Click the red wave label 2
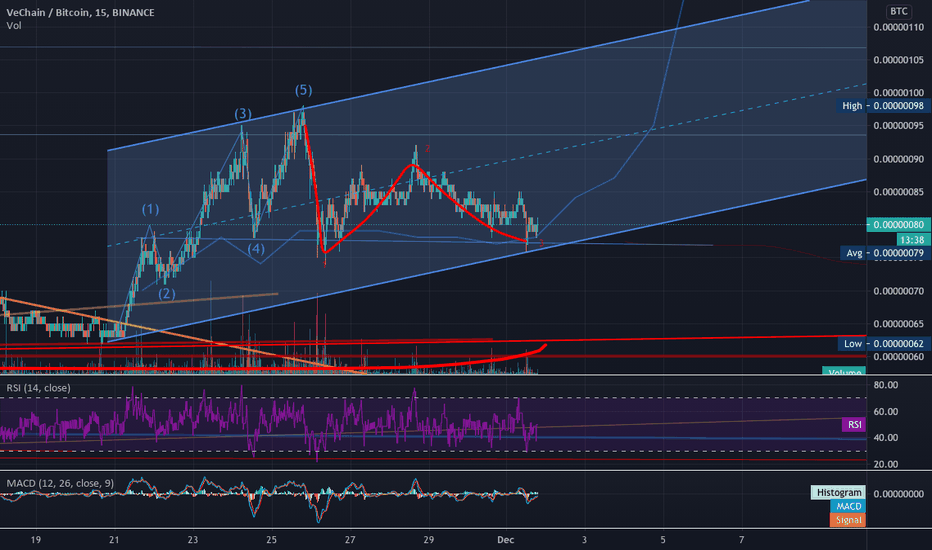 pos(427,149)
